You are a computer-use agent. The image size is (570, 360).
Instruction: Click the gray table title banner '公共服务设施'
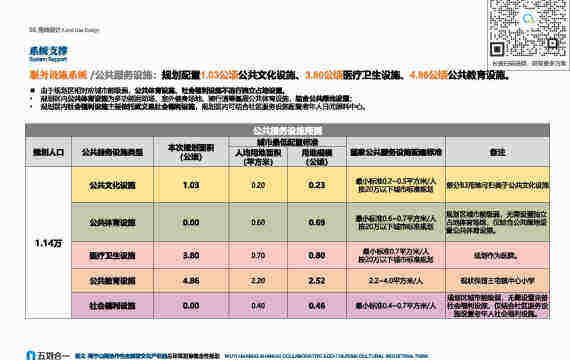287,130
